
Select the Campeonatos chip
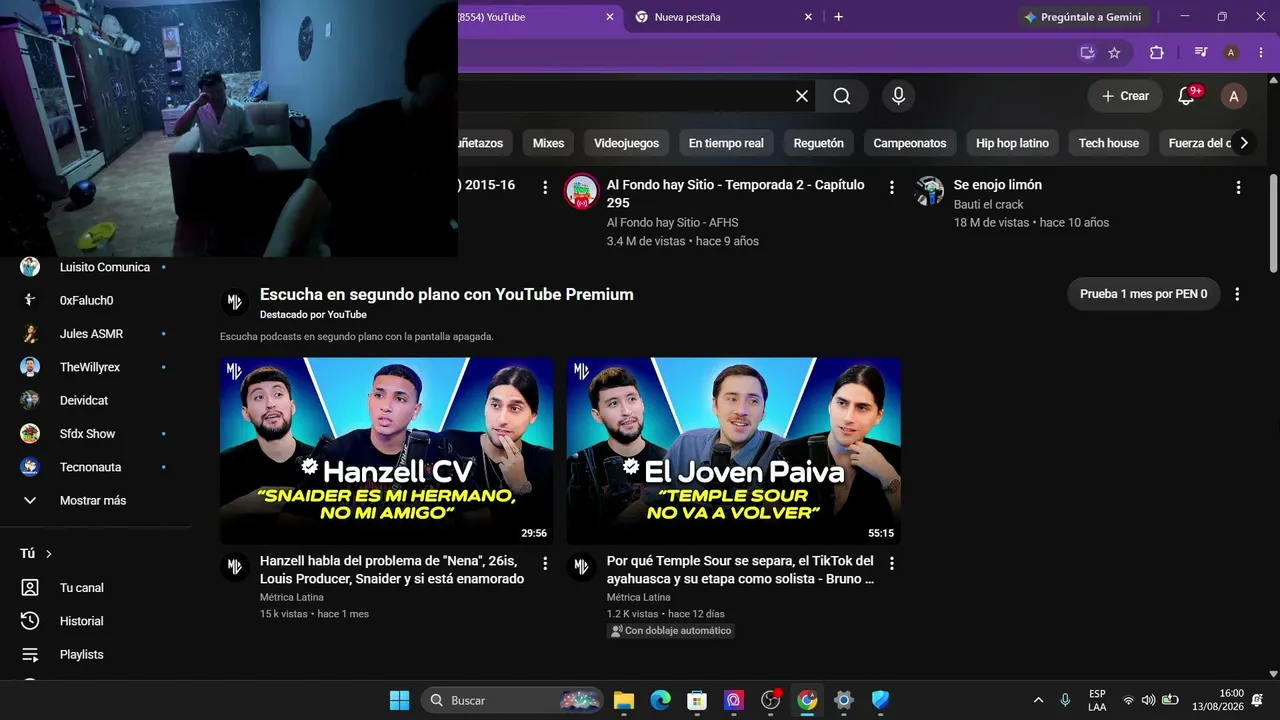click(910, 143)
